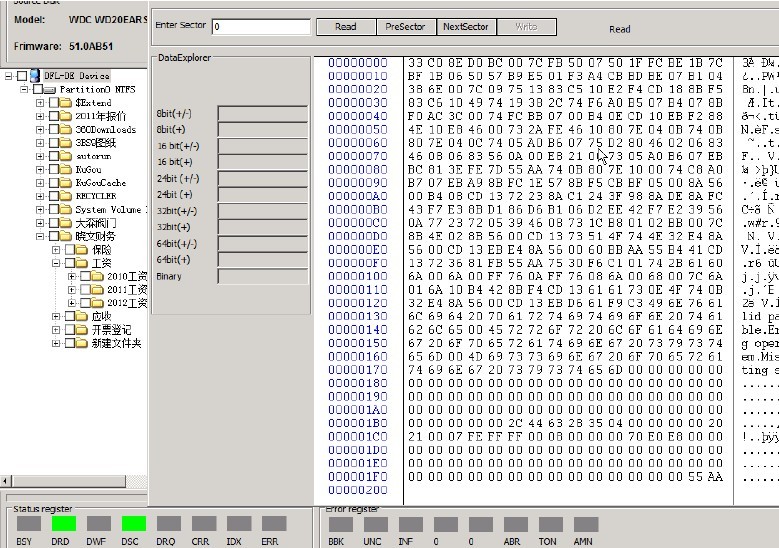Screen dimensions: 779x548
Task: Click firmware value 51.0AB51
Action: coord(91,47)
